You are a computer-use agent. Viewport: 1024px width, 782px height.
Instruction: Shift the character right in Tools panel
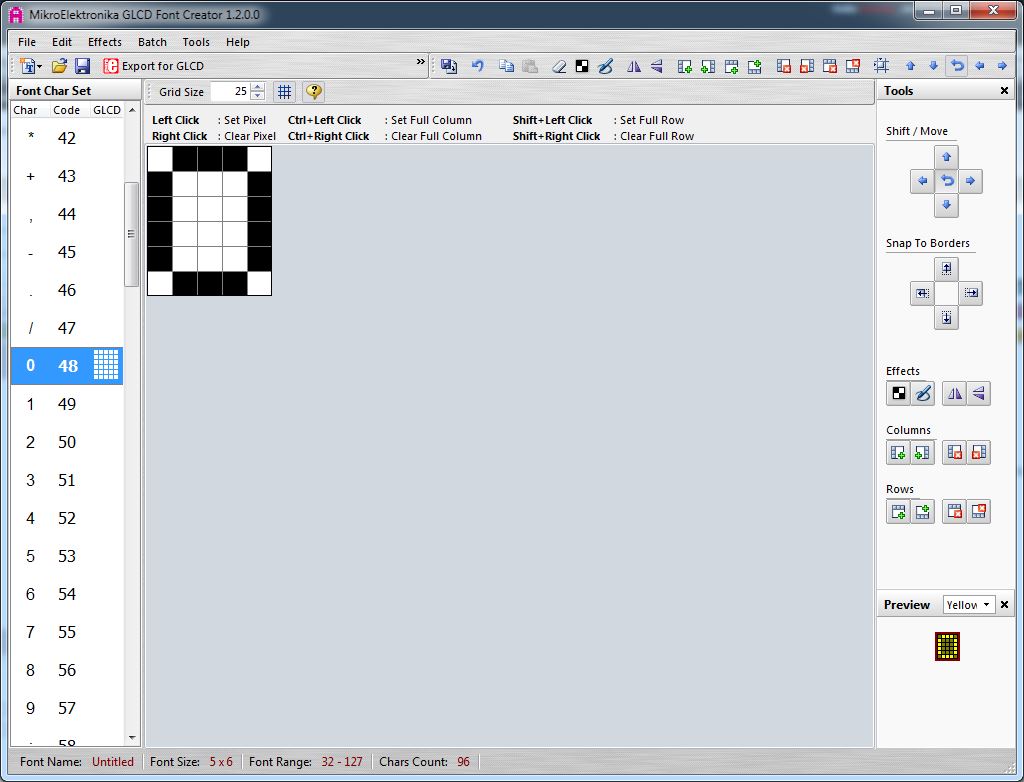971,181
